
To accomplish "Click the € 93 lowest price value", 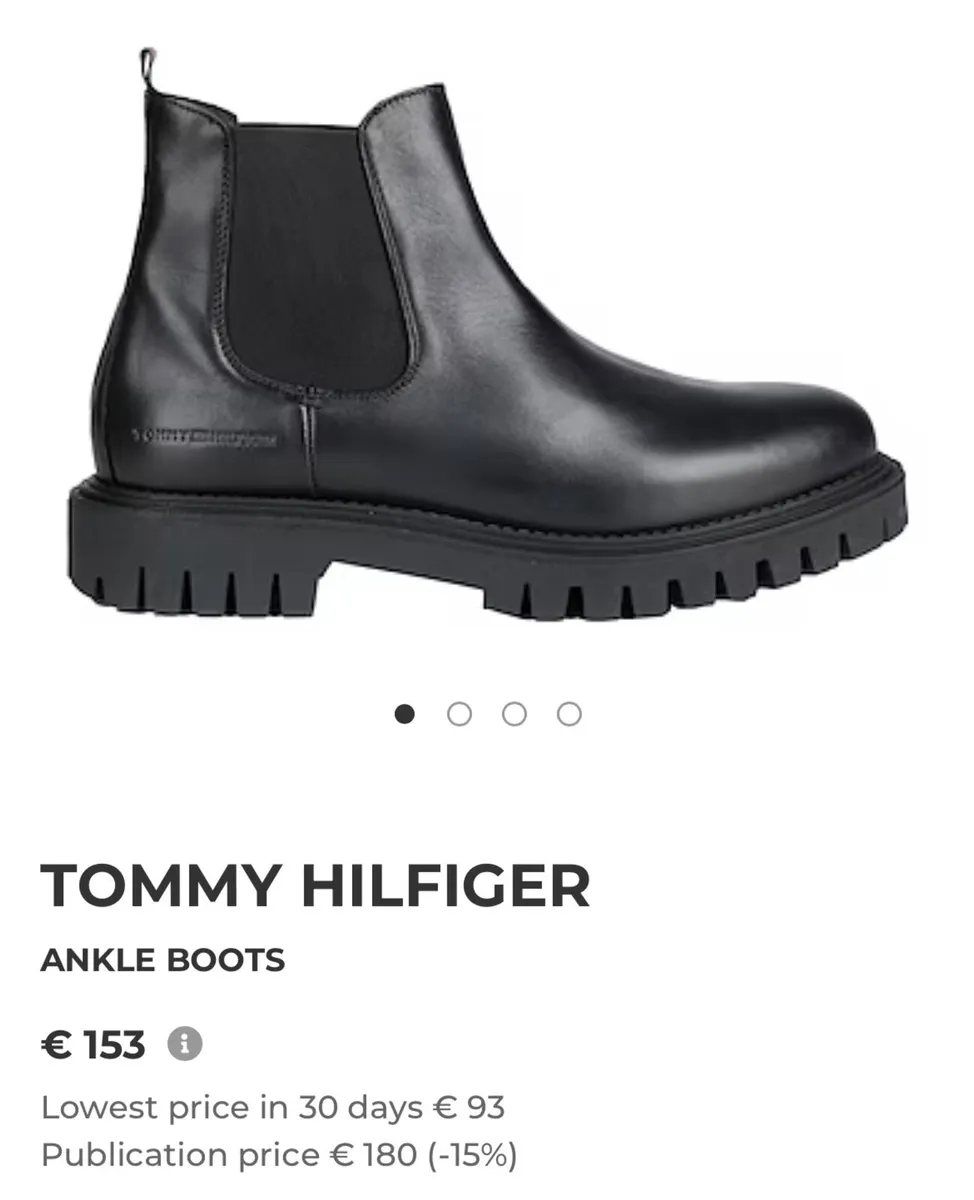I will [x=469, y=1108].
